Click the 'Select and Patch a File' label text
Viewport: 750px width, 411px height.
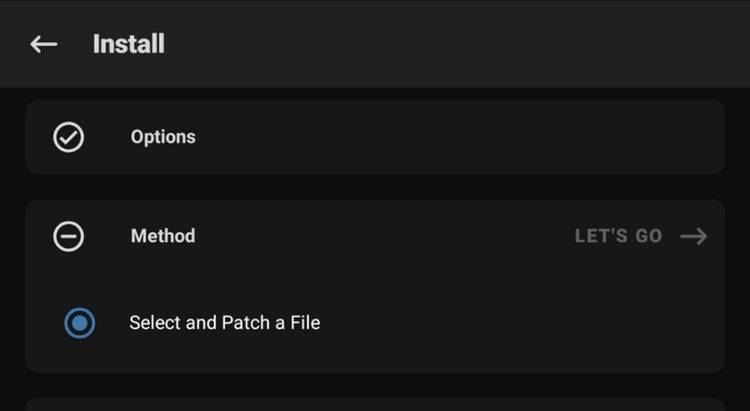pos(224,323)
